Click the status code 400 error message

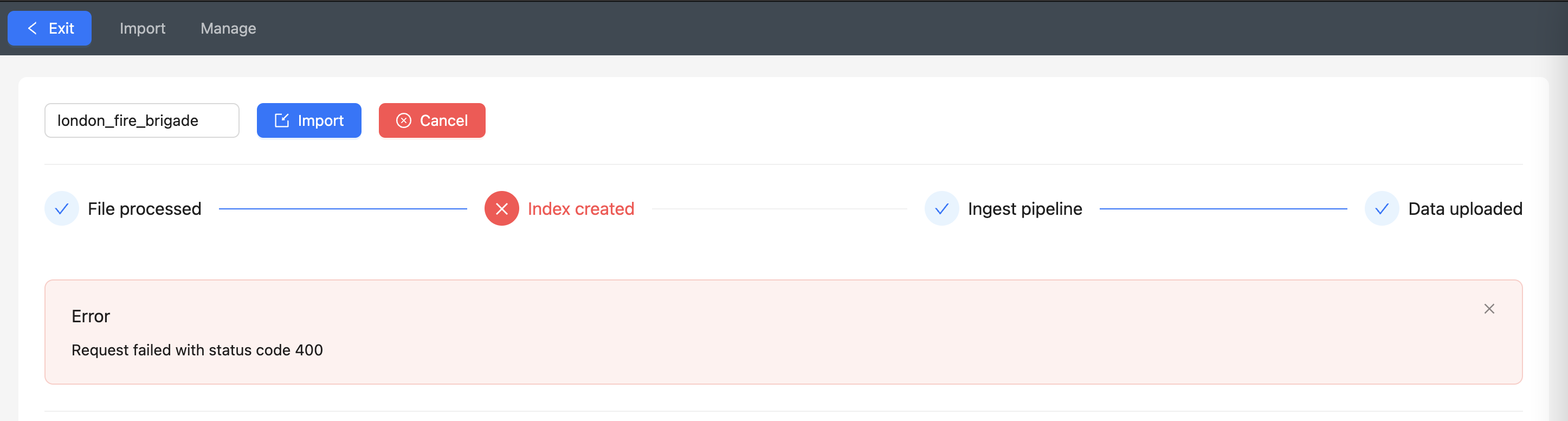click(x=197, y=350)
